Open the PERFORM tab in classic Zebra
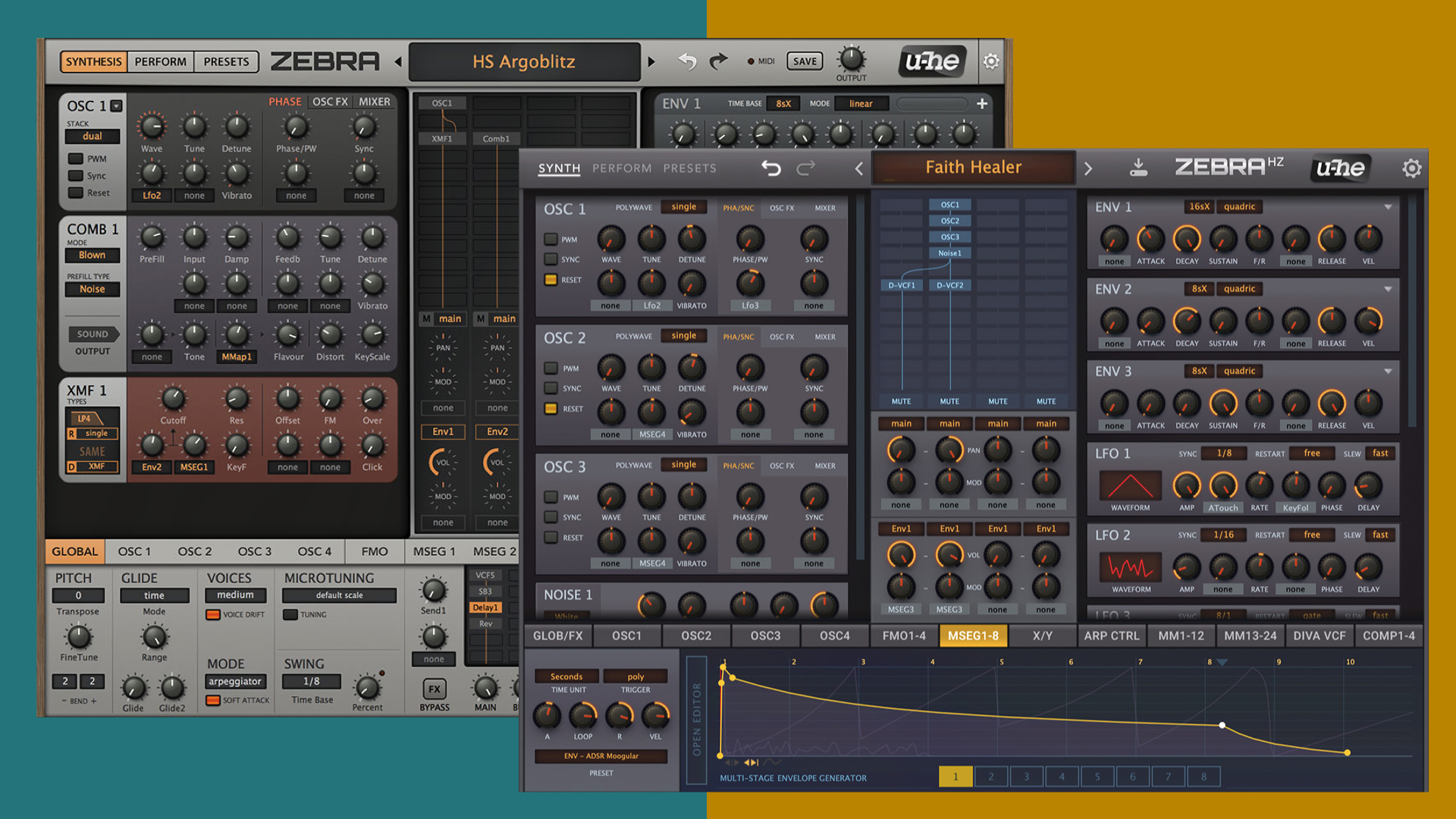 pos(160,61)
